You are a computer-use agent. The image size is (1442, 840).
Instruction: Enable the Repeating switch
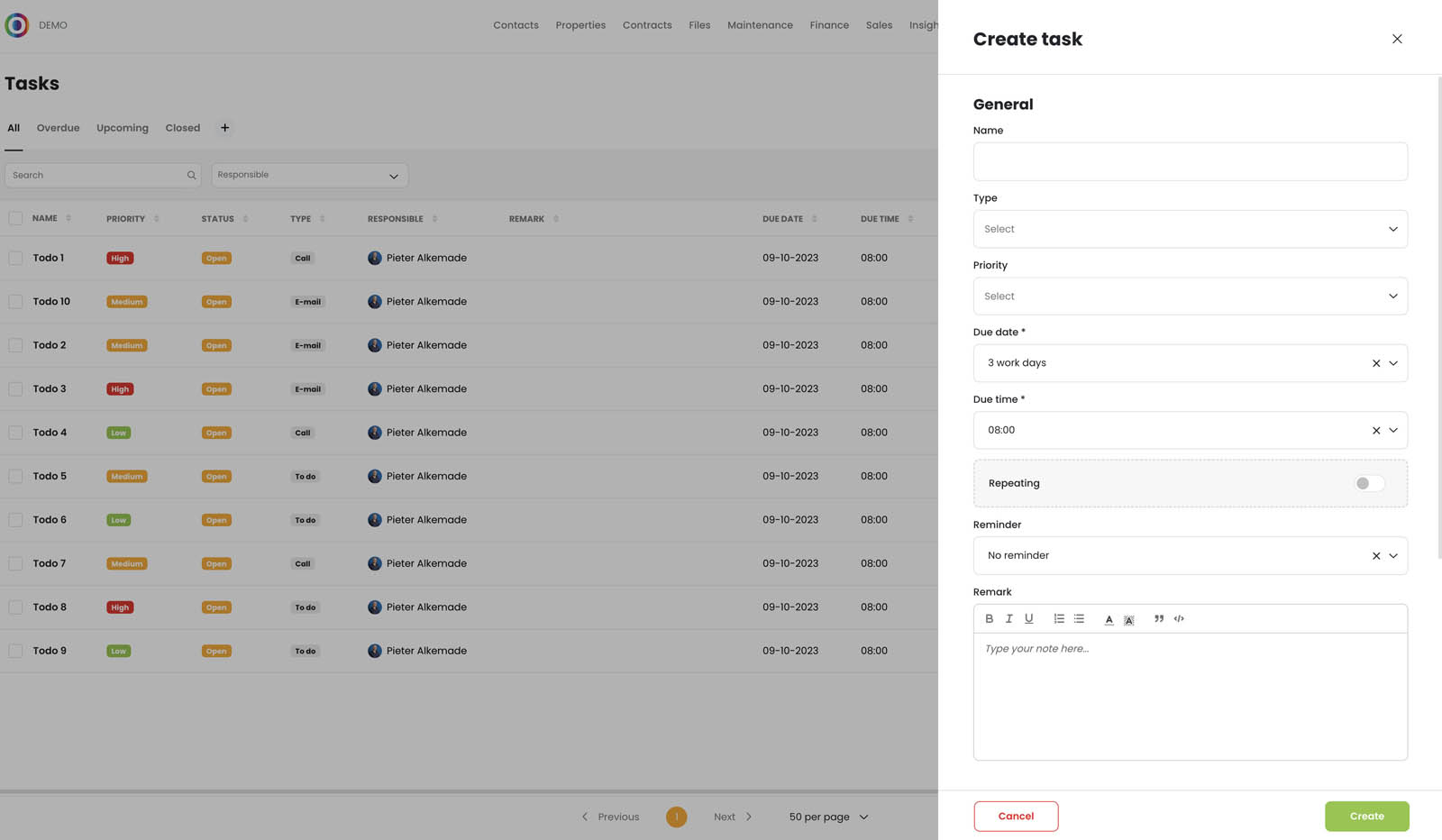1369,483
